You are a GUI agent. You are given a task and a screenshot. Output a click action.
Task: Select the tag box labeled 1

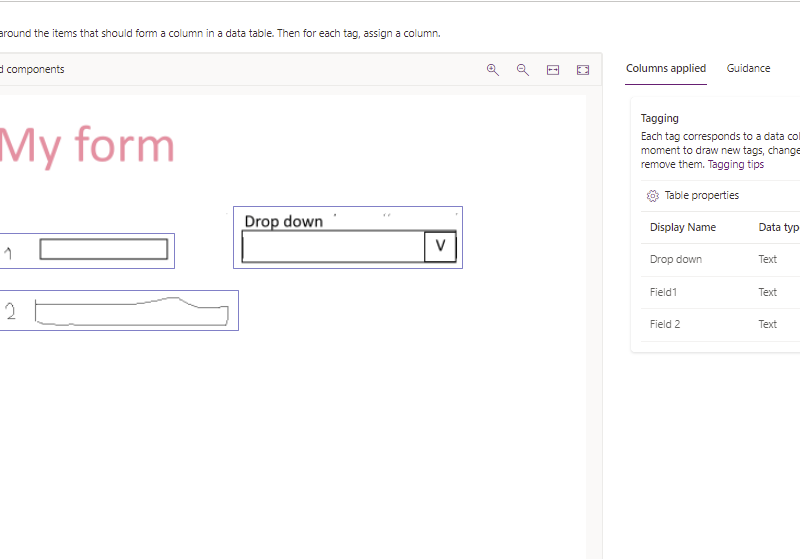coord(87,251)
